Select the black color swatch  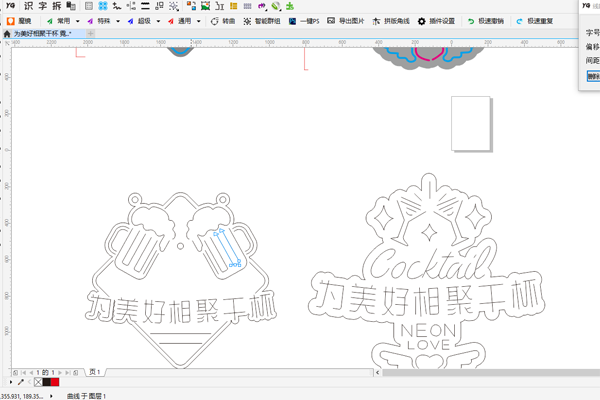pyautogui.click(x=47, y=382)
